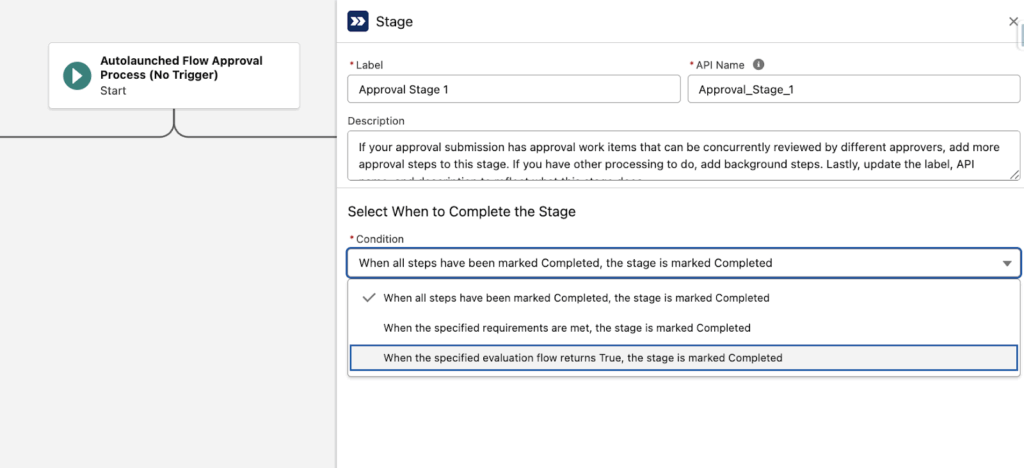Click the 'Start' text under the flow title
Image resolution: width=1024 pixels, height=468 pixels.
113,91
